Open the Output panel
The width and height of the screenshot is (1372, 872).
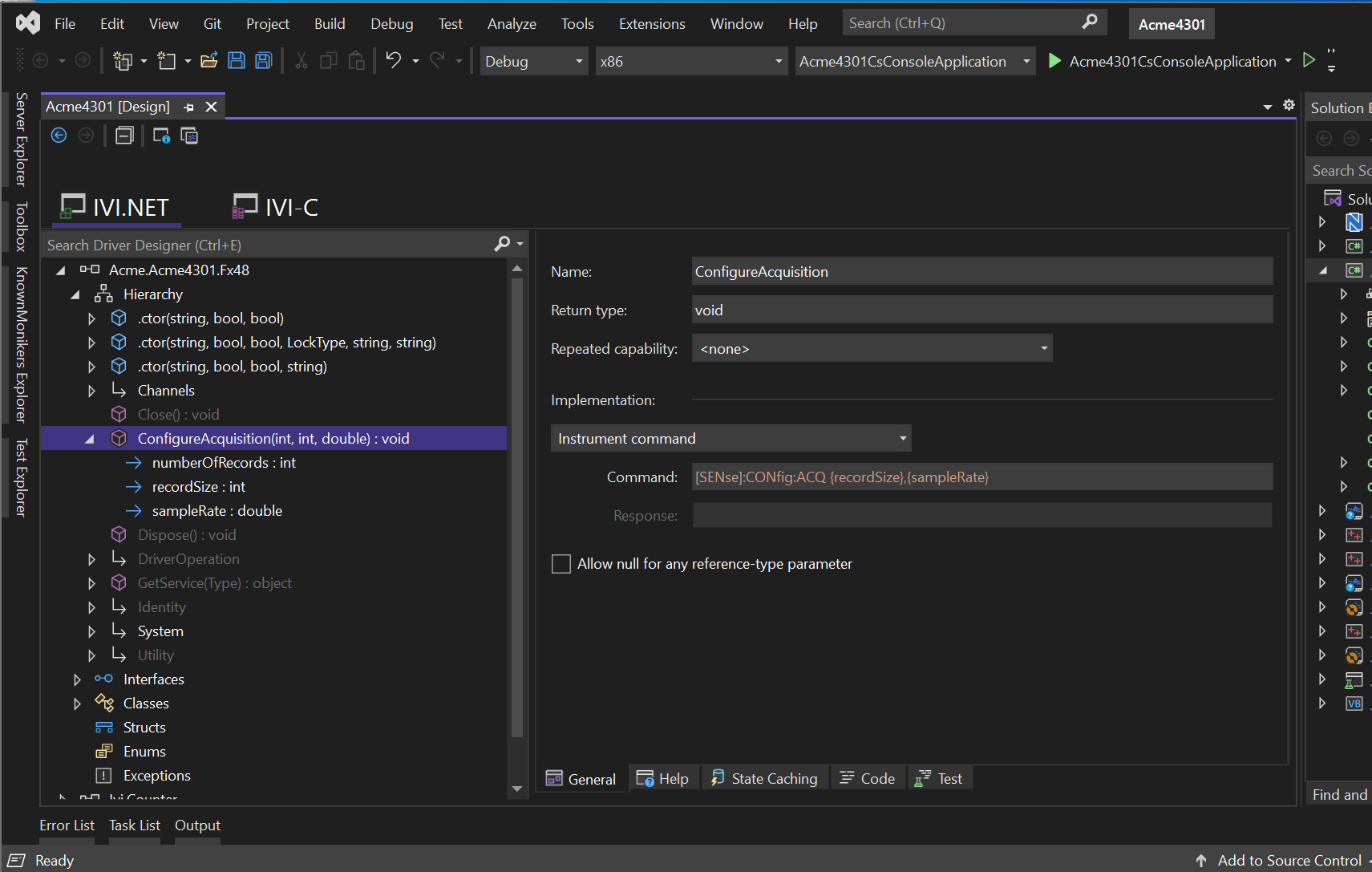click(x=197, y=825)
